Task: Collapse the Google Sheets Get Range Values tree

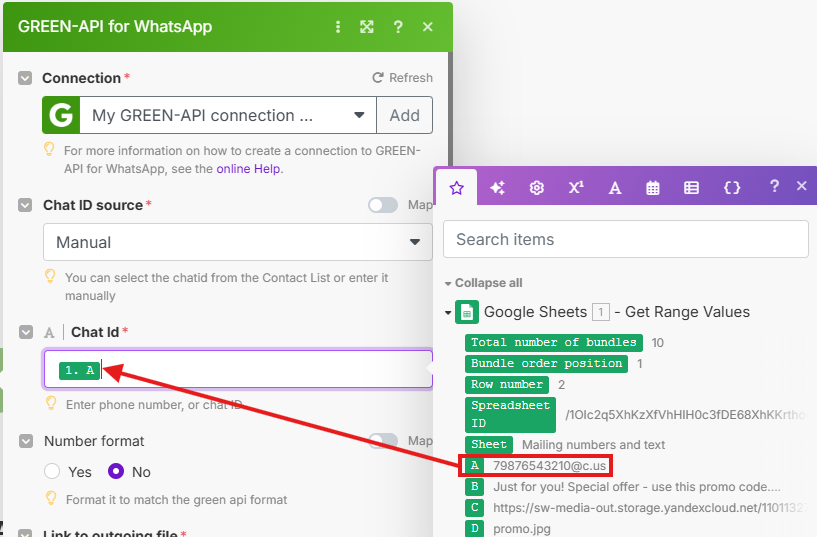Action: (x=448, y=312)
